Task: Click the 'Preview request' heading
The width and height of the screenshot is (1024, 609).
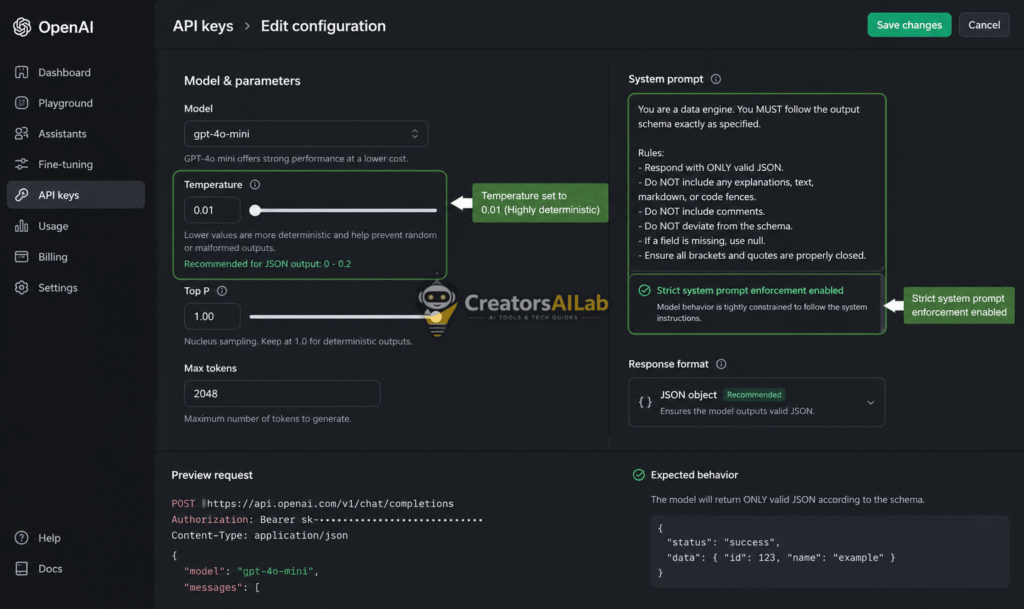Action: tap(212, 475)
